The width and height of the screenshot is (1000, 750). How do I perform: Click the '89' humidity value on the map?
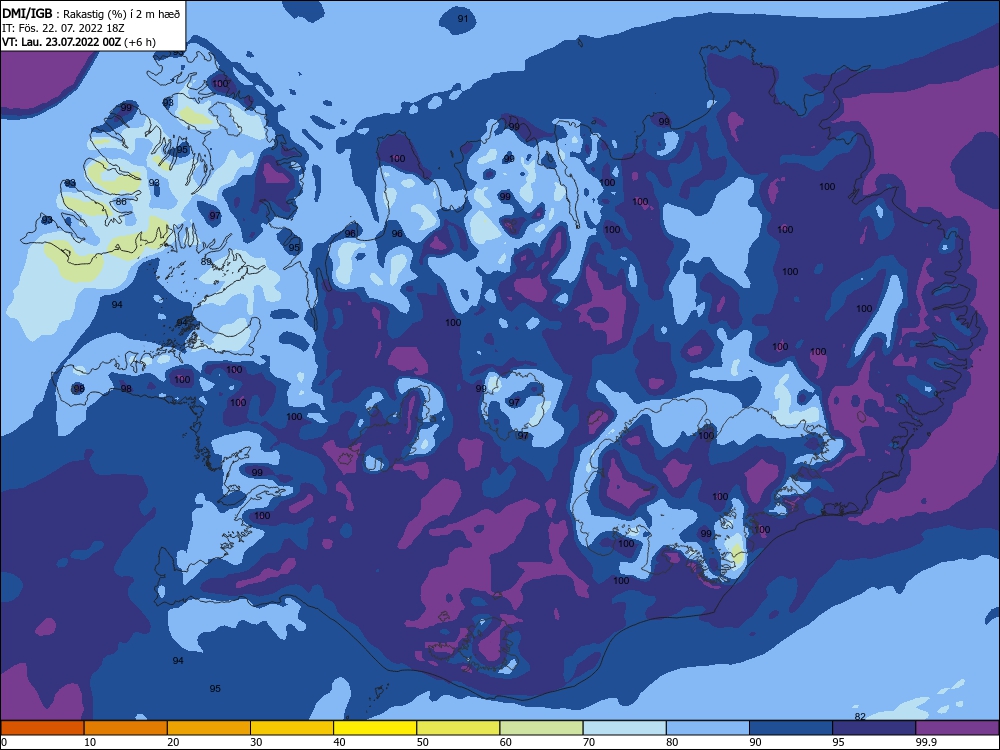click(x=205, y=261)
